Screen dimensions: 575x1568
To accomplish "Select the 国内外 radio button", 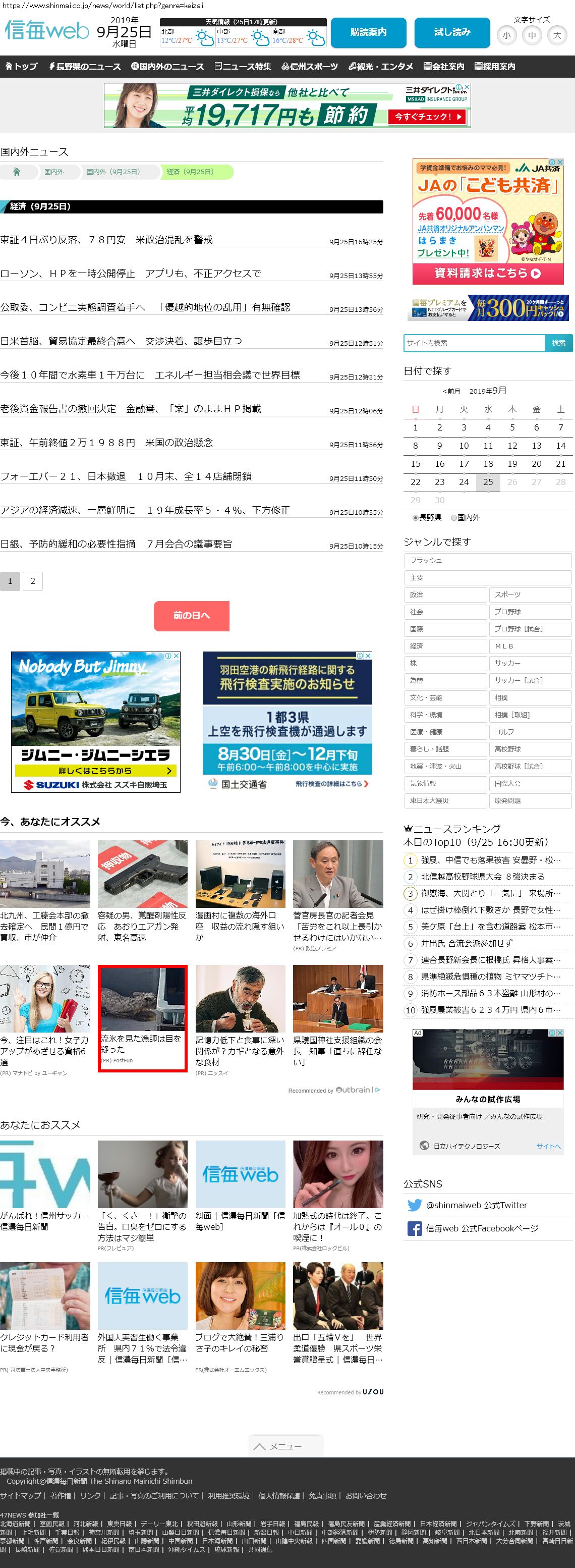I will point(453,517).
